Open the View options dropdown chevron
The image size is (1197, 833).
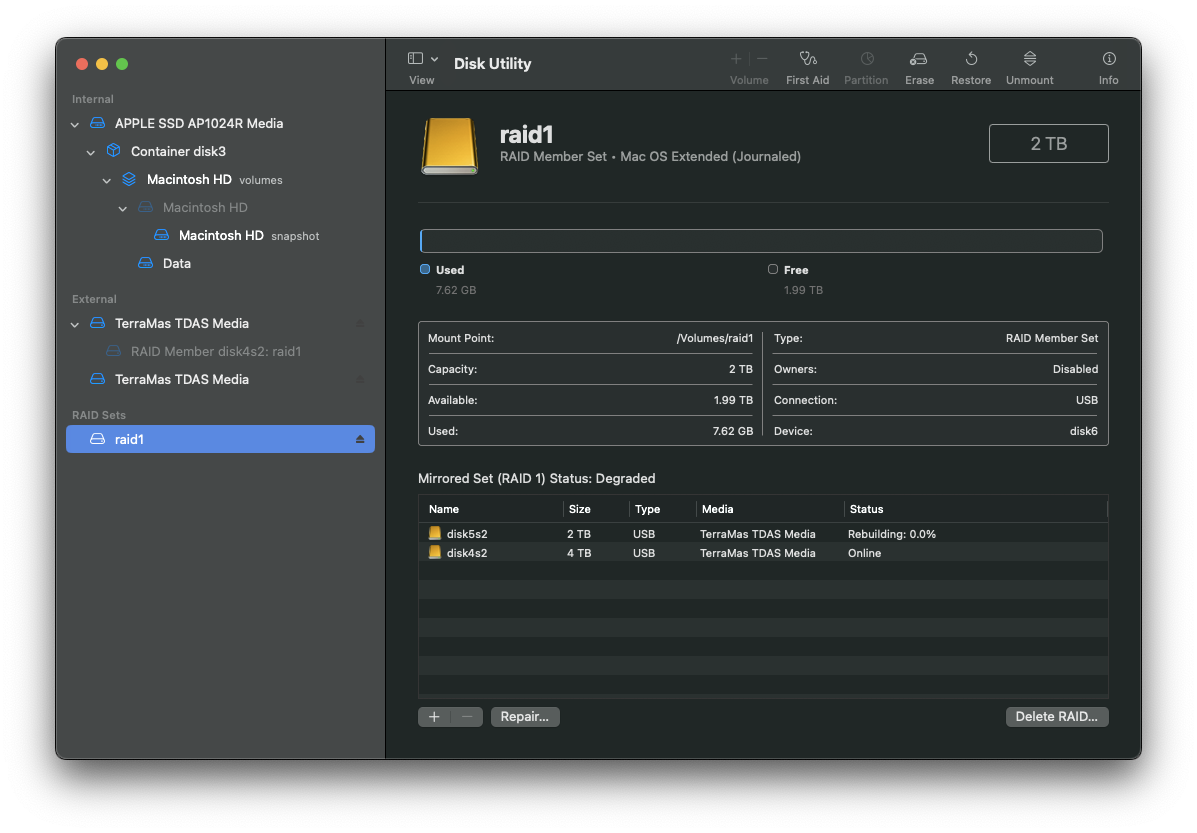[x=434, y=59]
